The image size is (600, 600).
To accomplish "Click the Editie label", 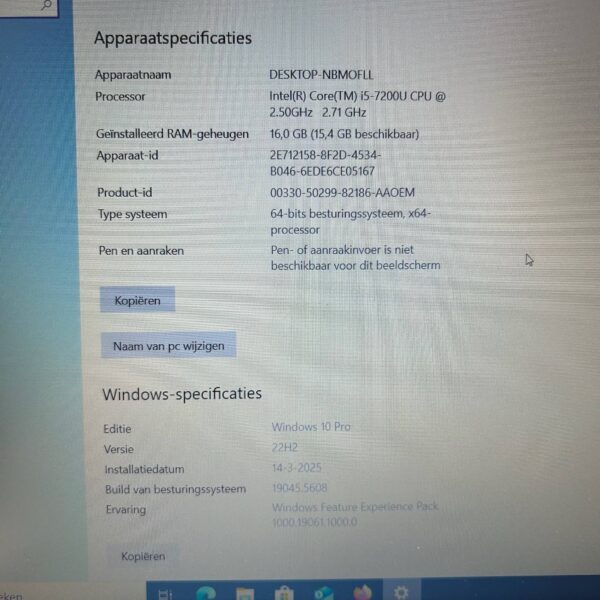I will (117, 429).
